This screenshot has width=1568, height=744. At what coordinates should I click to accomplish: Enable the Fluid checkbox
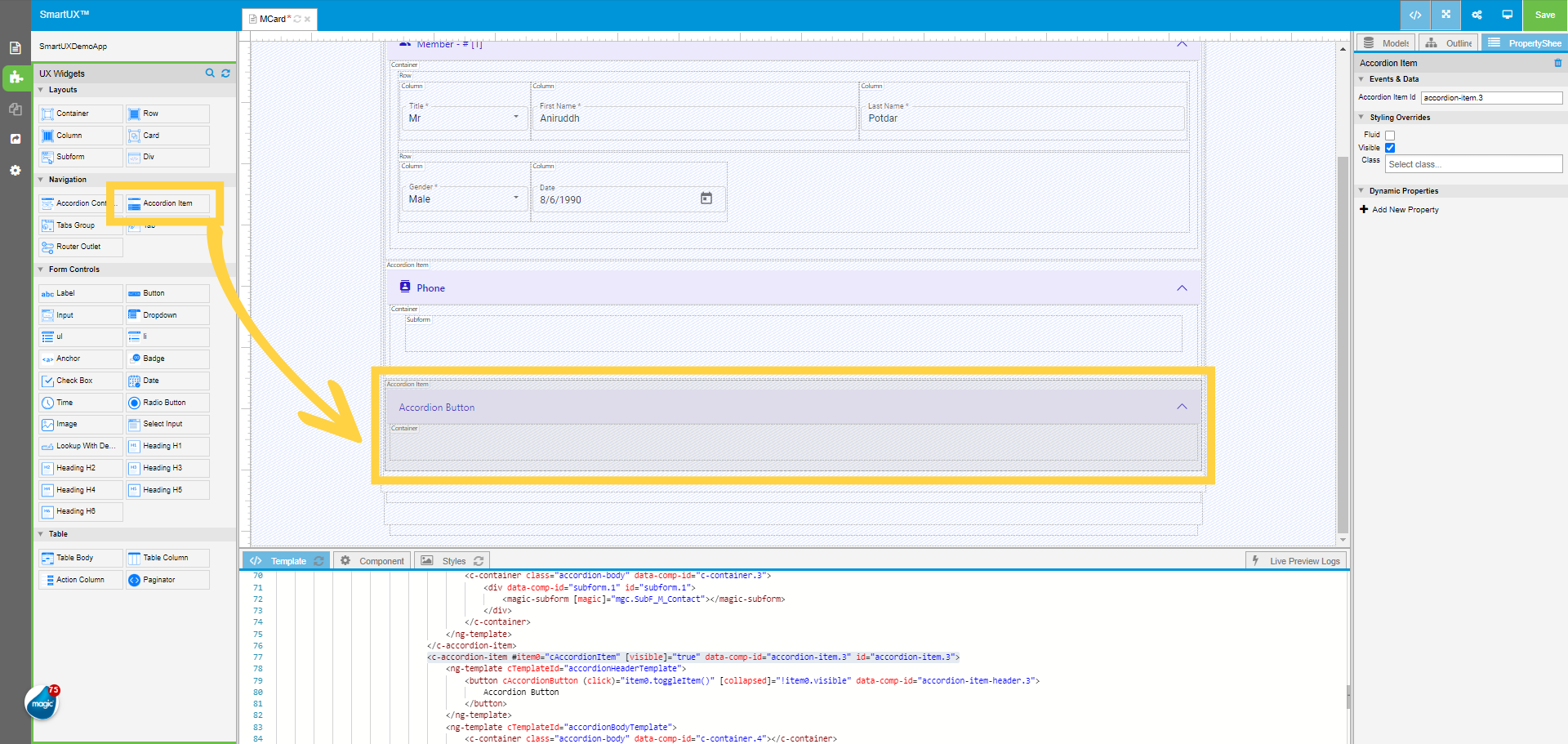click(x=1390, y=136)
